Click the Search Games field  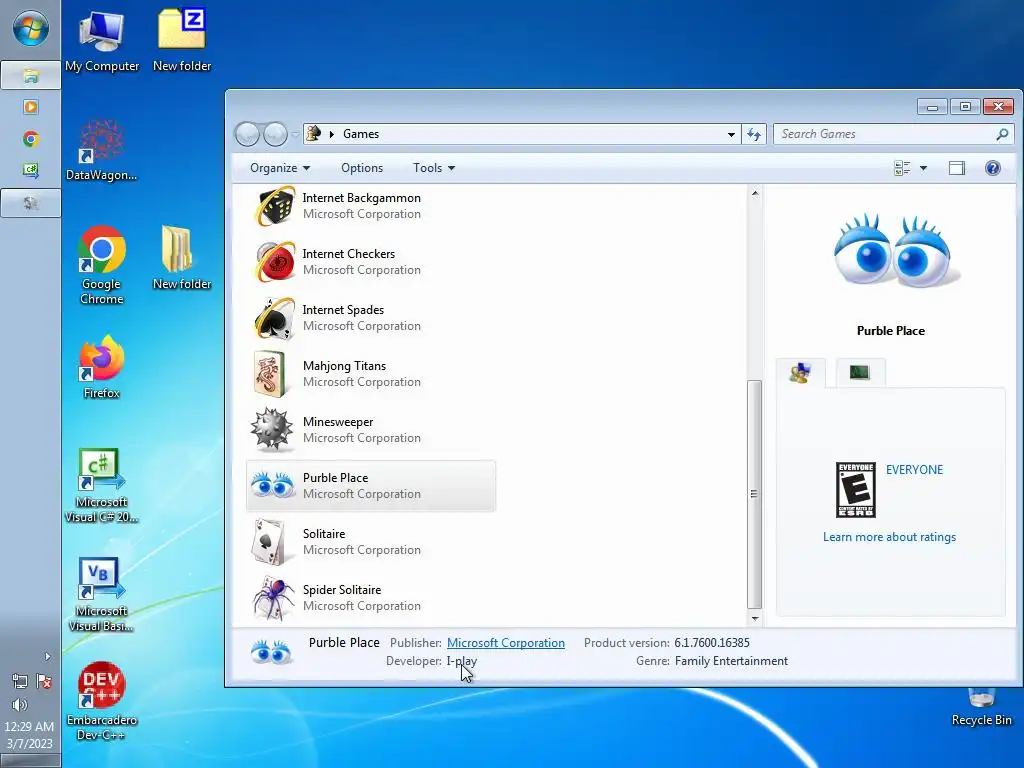893,134
